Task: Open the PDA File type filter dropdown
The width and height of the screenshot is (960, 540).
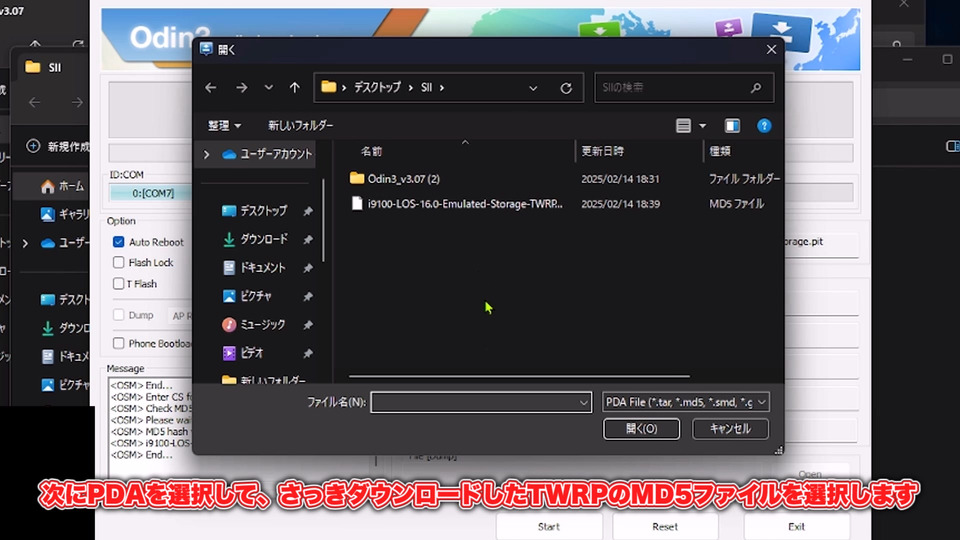Action: [685, 402]
